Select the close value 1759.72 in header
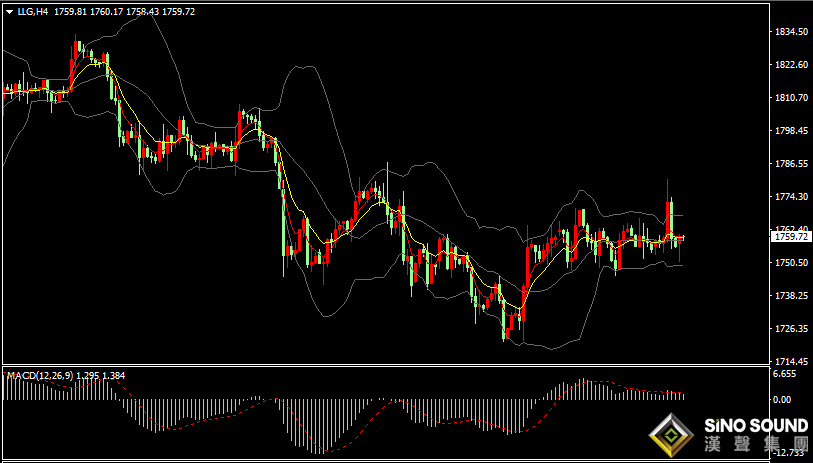The width and height of the screenshot is (813, 463). coord(178,12)
